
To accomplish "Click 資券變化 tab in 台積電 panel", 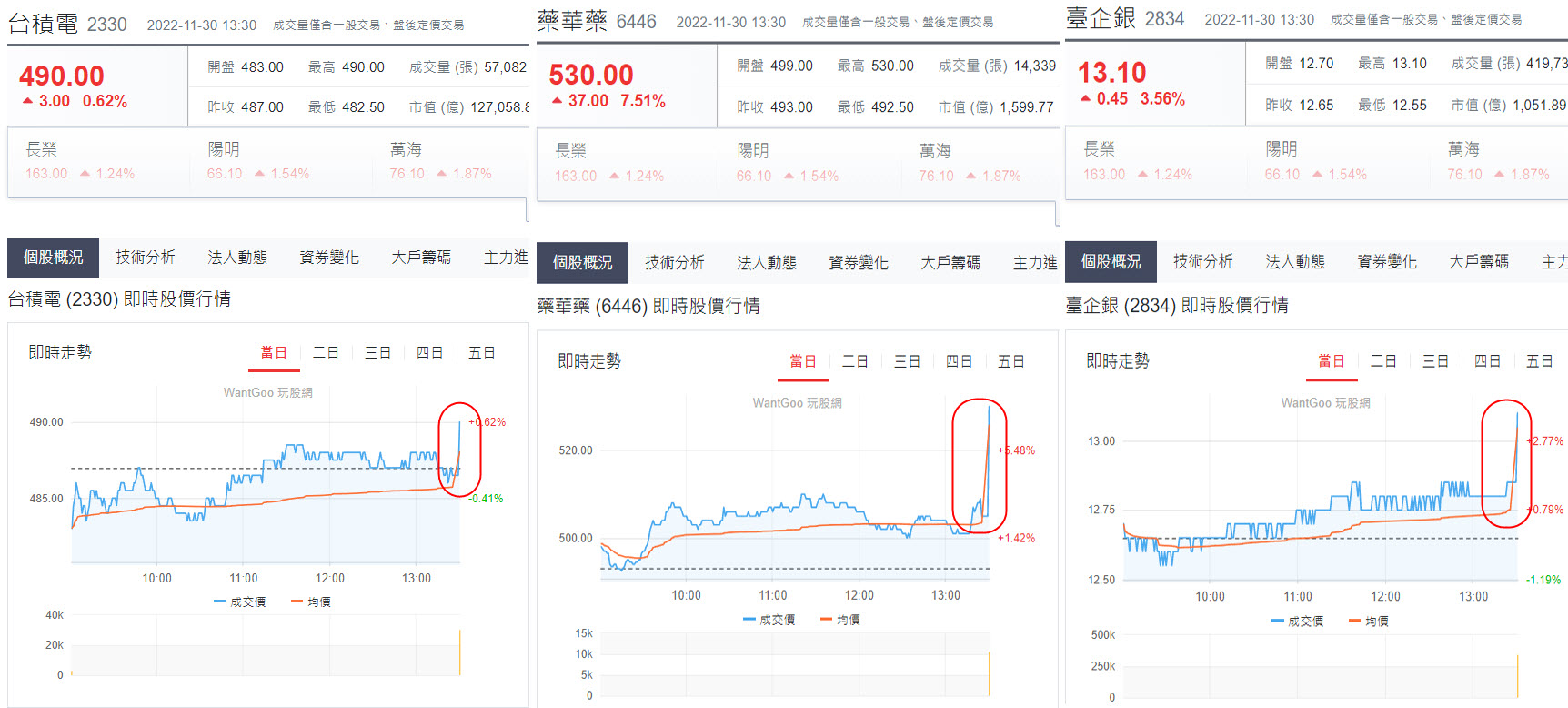I will pos(328,258).
